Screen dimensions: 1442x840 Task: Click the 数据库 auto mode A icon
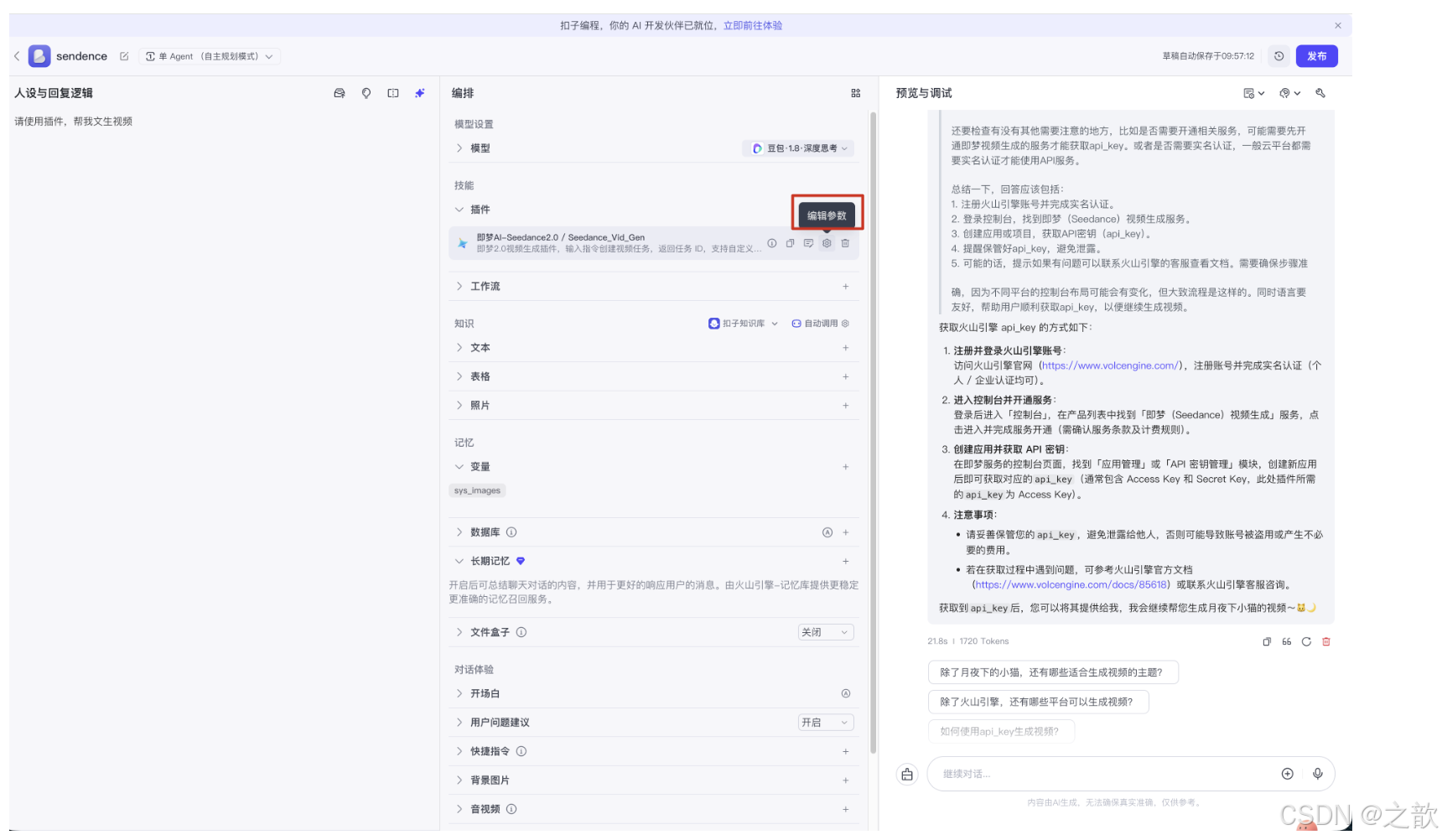click(827, 532)
